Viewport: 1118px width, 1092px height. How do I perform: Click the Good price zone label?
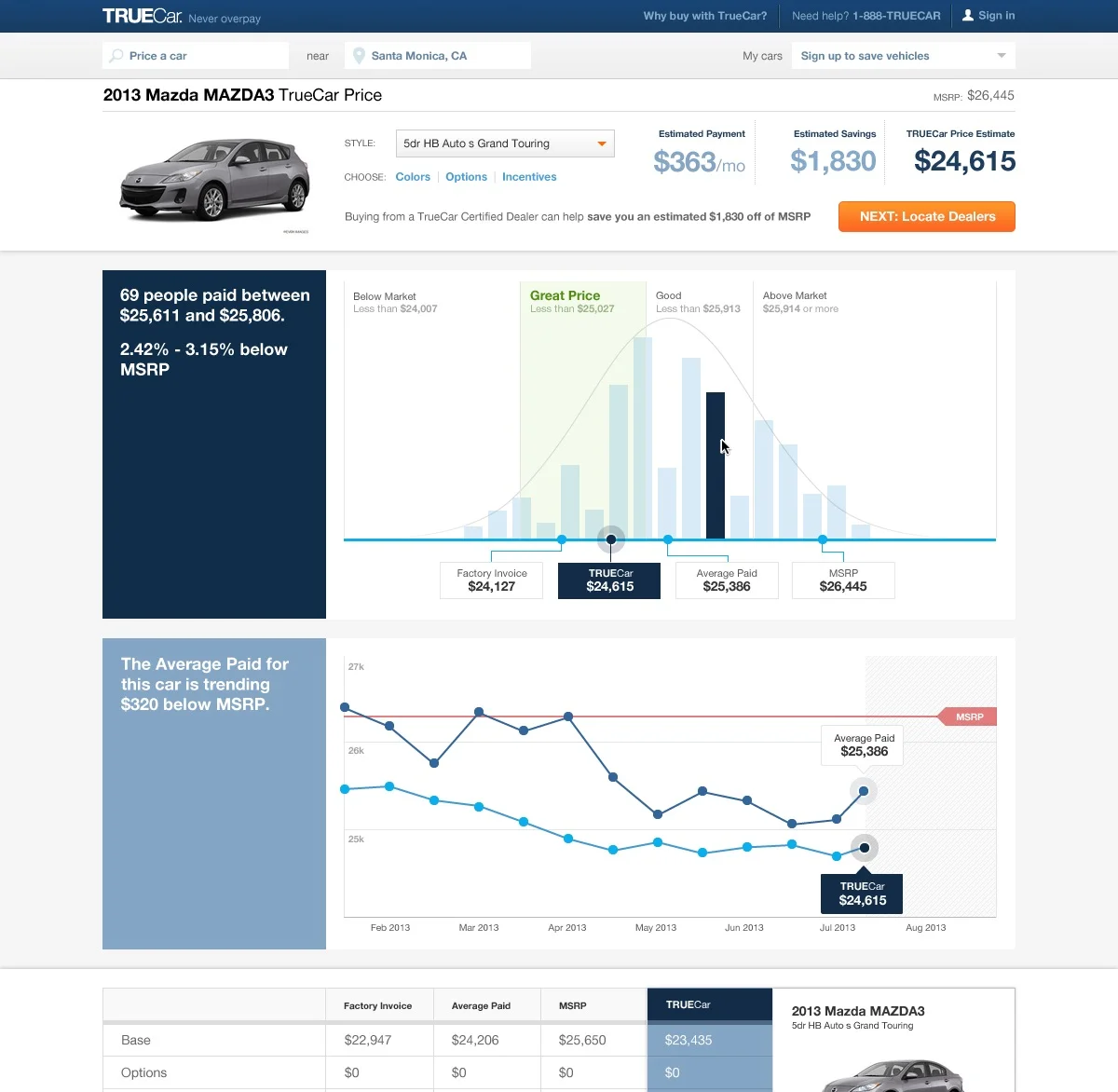tap(669, 295)
